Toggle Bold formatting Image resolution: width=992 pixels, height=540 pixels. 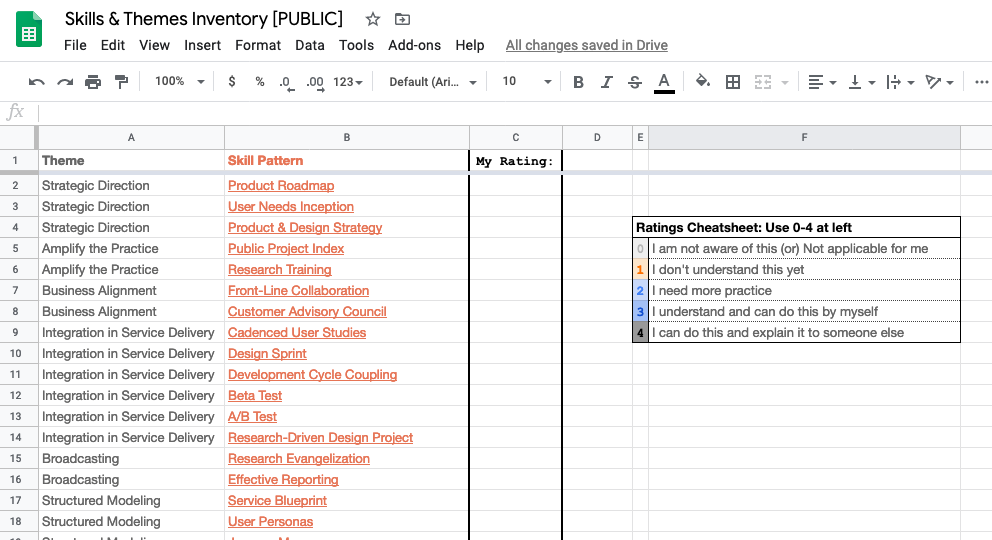coord(578,82)
